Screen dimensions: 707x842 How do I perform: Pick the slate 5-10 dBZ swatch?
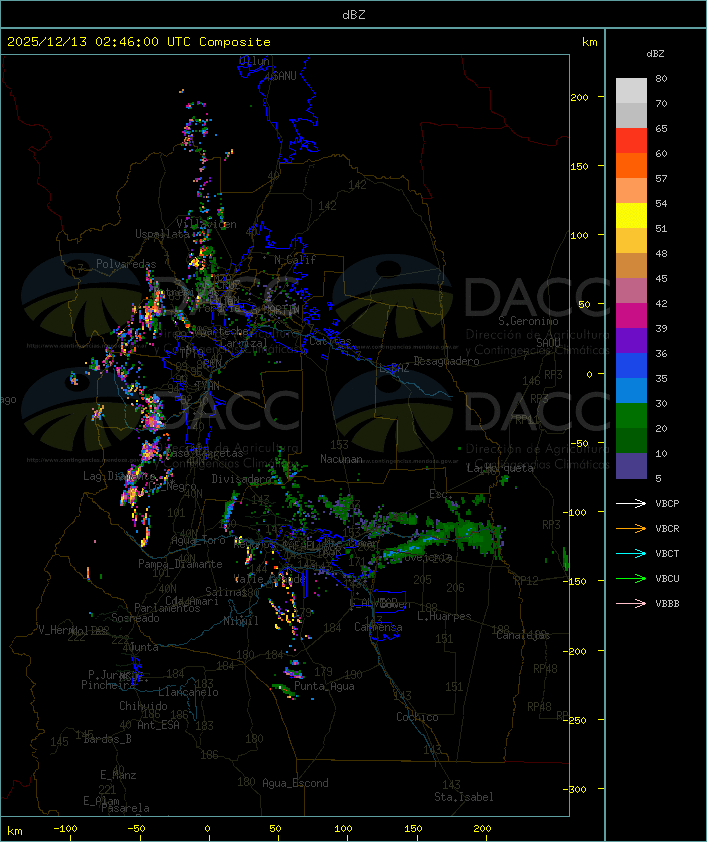[631, 466]
